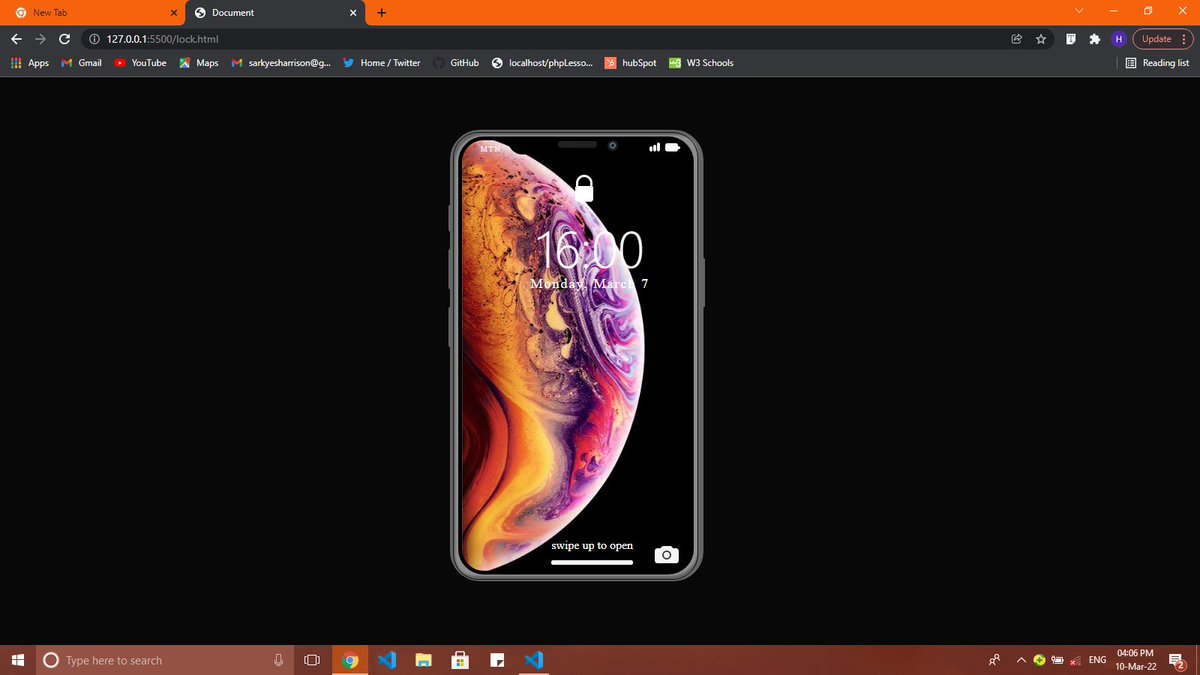The width and height of the screenshot is (1200, 675).
Task: Open the sarkyesharrison@g... mail bookmark
Action: coord(281,63)
